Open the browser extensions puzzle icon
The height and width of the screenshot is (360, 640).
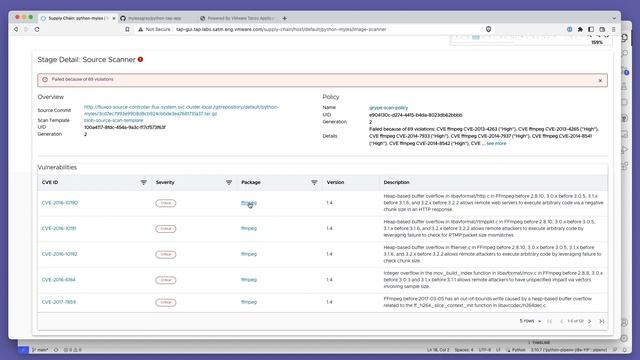(580, 29)
